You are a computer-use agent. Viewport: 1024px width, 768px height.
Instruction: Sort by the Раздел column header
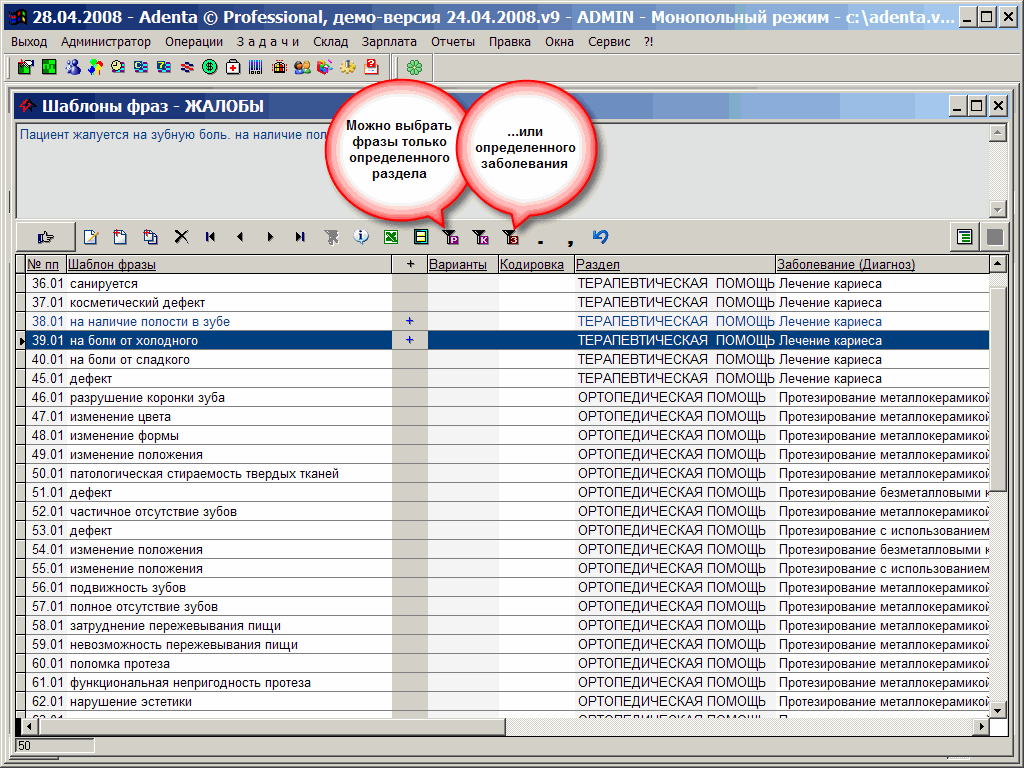[598, 265]
